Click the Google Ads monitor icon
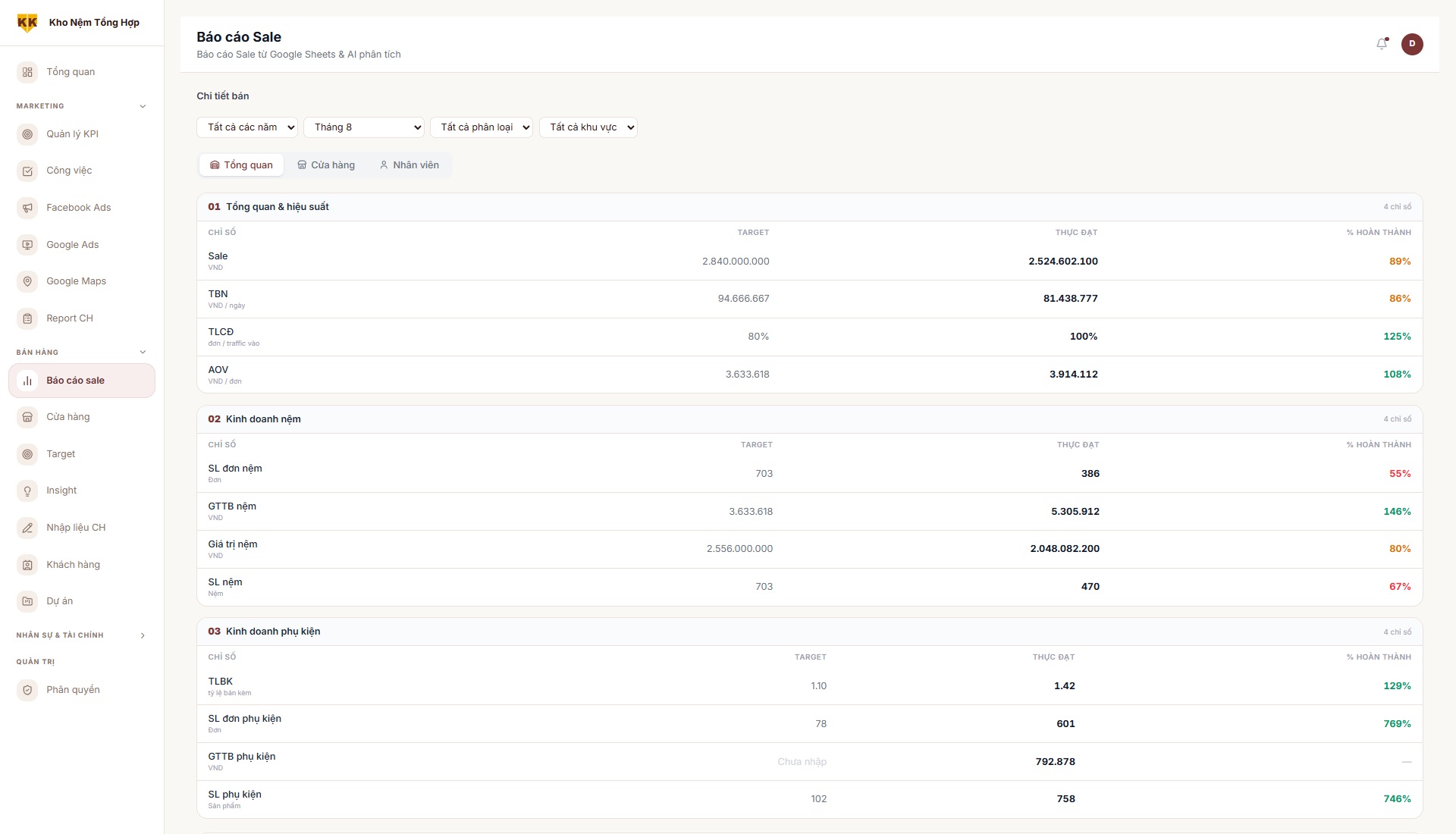Image resolution: width=1456 pixels, height=834 pixels. coord(27,245)
